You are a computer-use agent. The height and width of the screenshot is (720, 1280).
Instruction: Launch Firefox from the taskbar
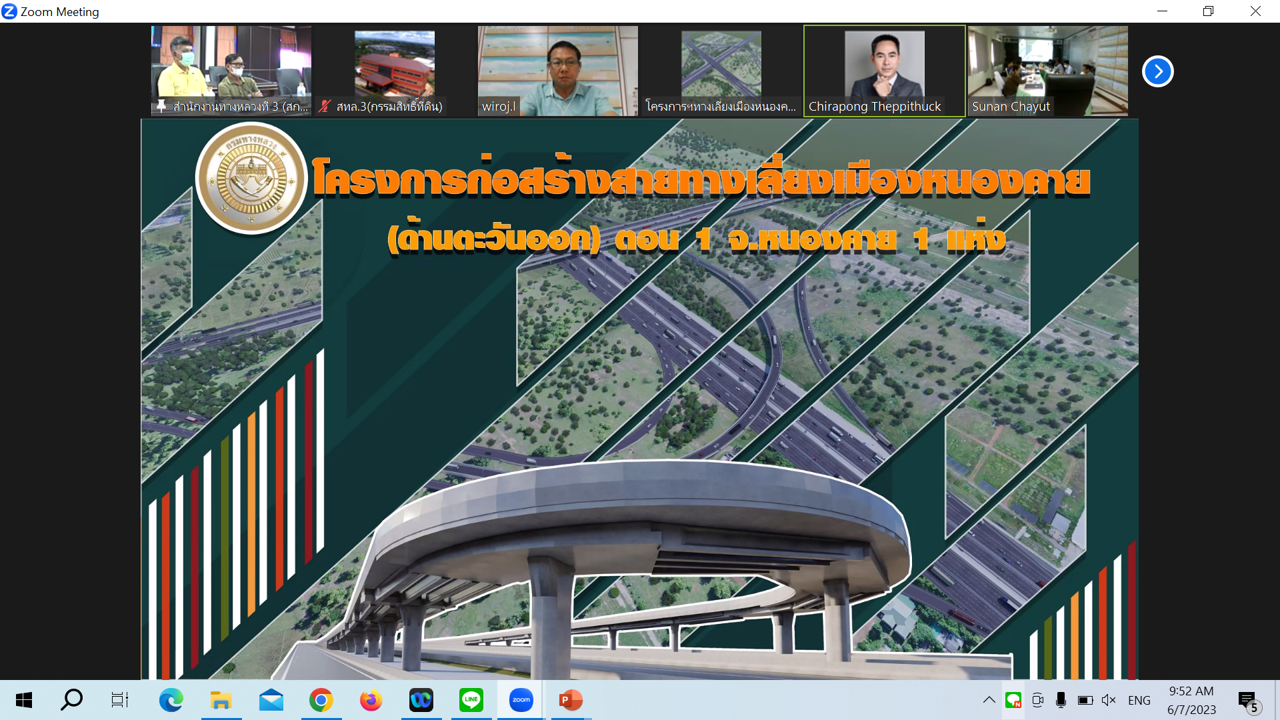[371, 700]
